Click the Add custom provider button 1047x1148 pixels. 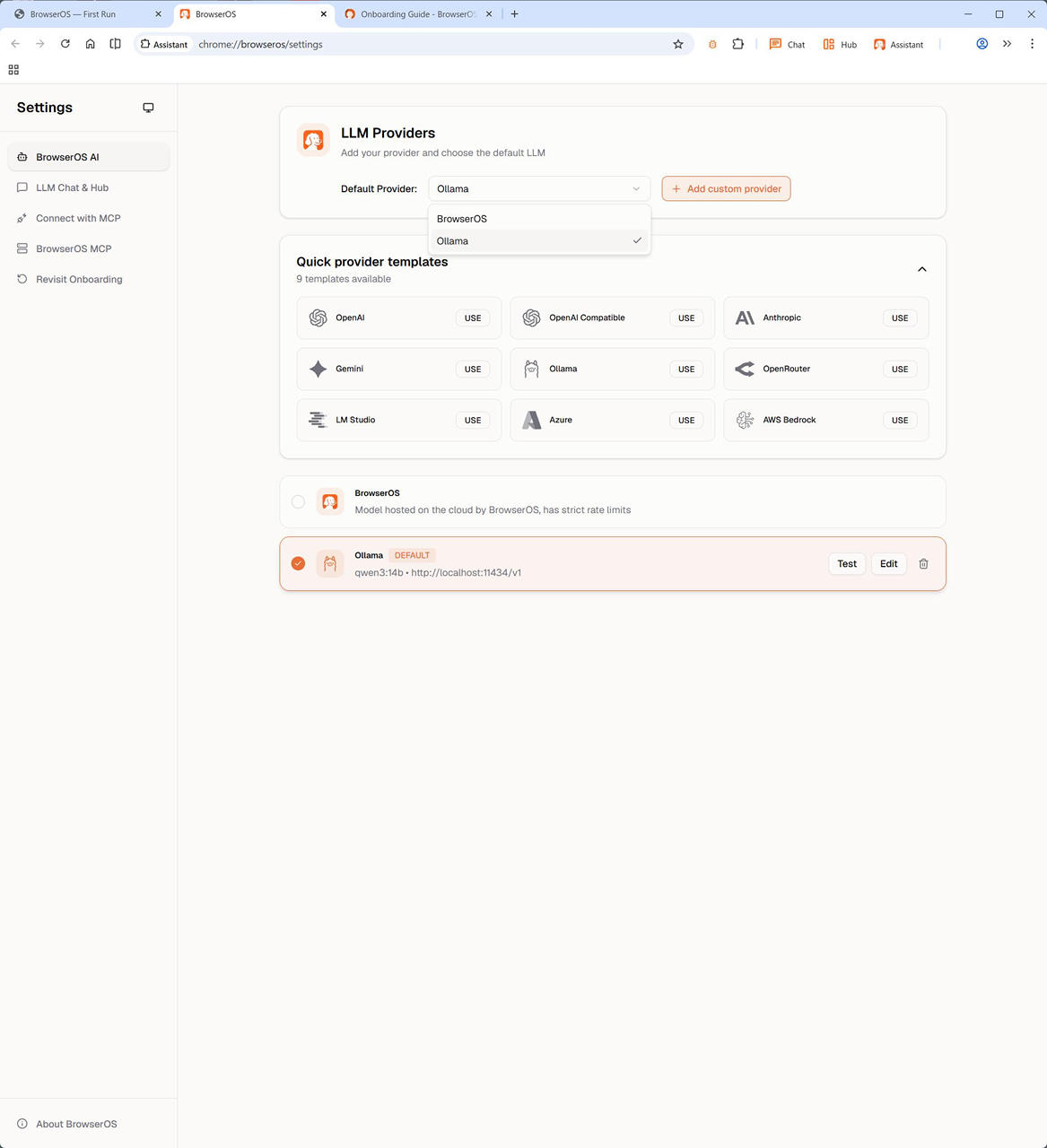pos(726,189)
